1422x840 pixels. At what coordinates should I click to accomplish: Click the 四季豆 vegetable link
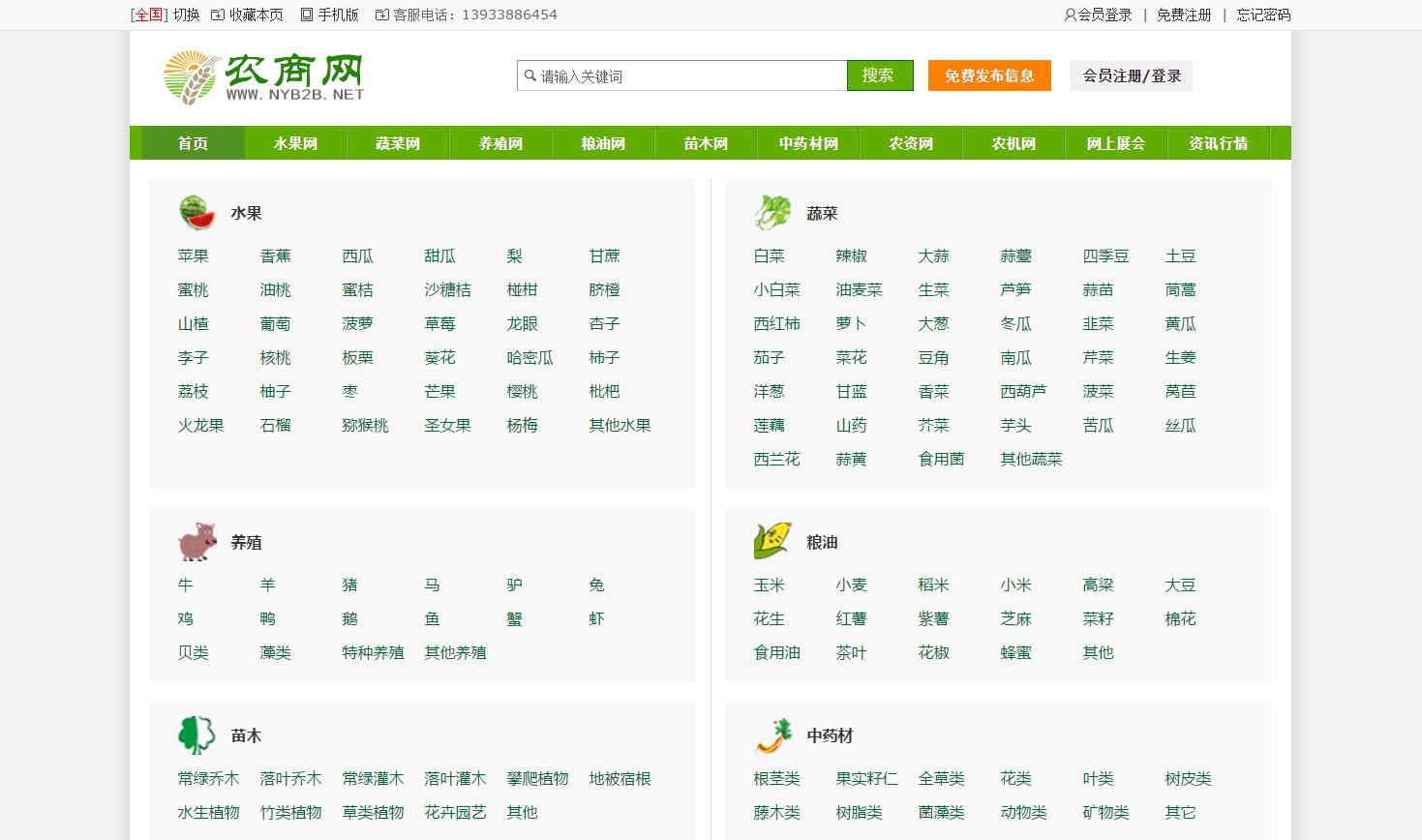click(1106, 255)
